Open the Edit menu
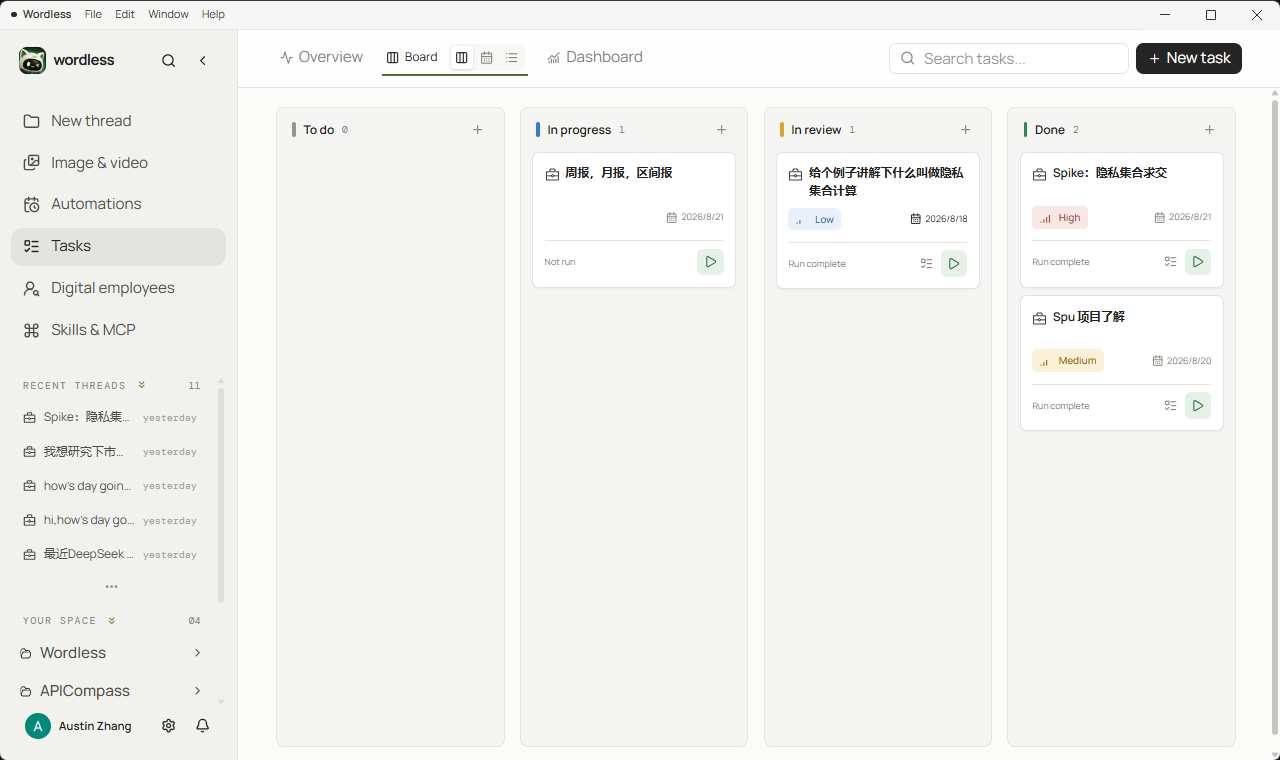The width and height of the screenshot is (1280, 760). [x=125, y=15]
